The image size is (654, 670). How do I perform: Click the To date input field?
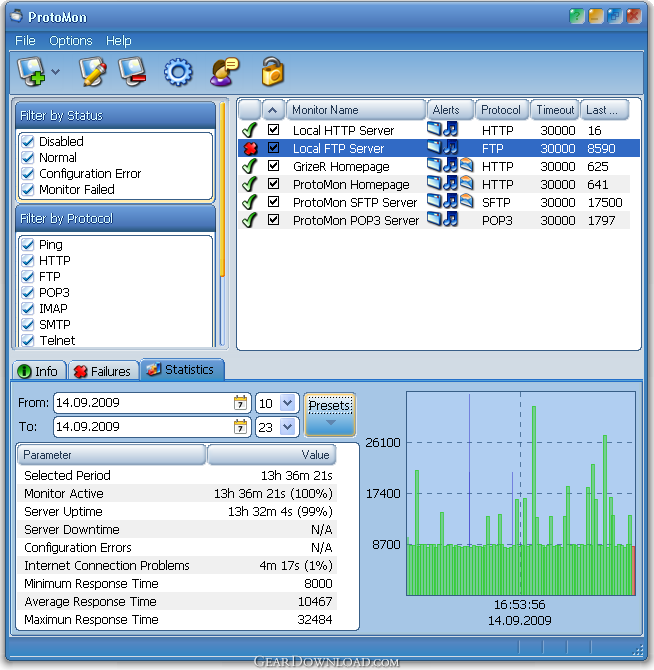point(140,427)
